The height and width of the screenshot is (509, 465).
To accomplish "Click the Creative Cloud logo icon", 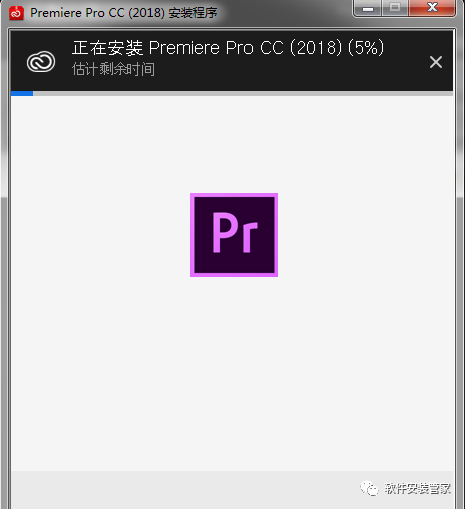I will point(41,62).
